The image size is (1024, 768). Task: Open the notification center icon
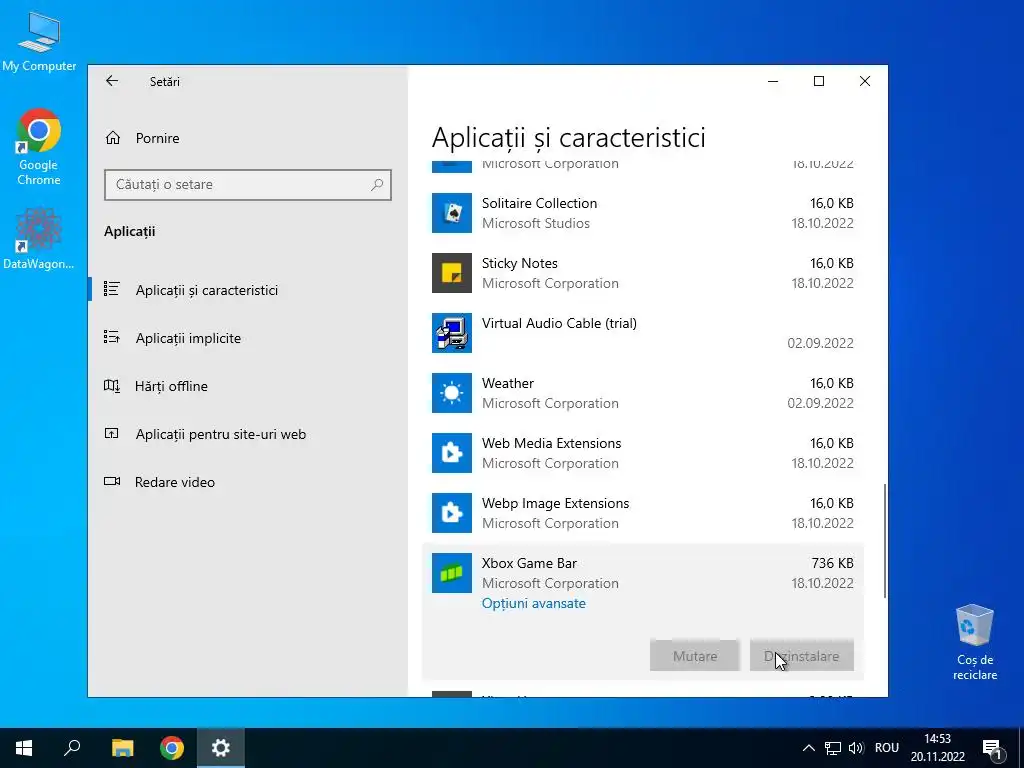pyautogui.click(x=992, y=748)
